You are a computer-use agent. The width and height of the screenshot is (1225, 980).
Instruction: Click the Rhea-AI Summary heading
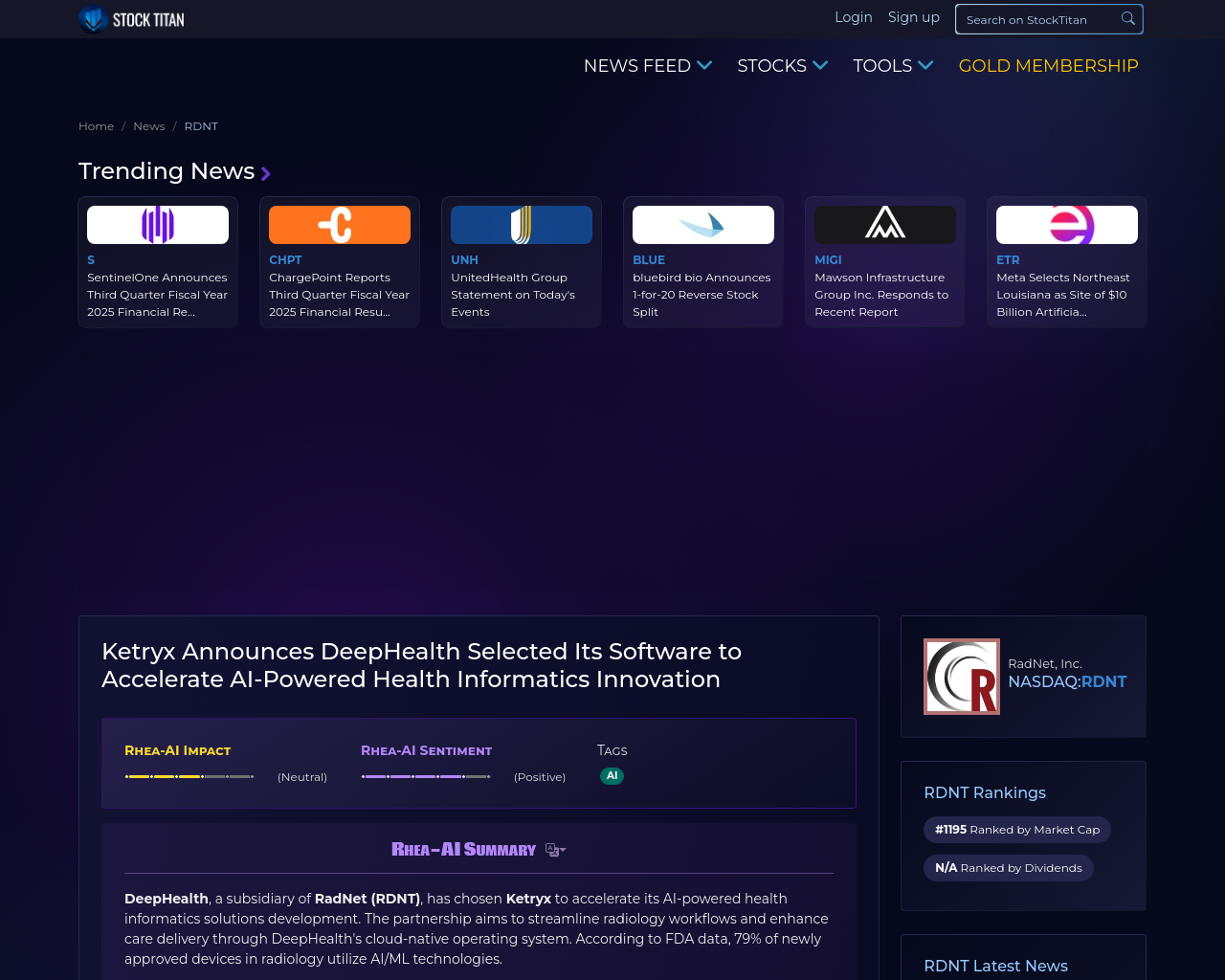[x=464, y=849]
